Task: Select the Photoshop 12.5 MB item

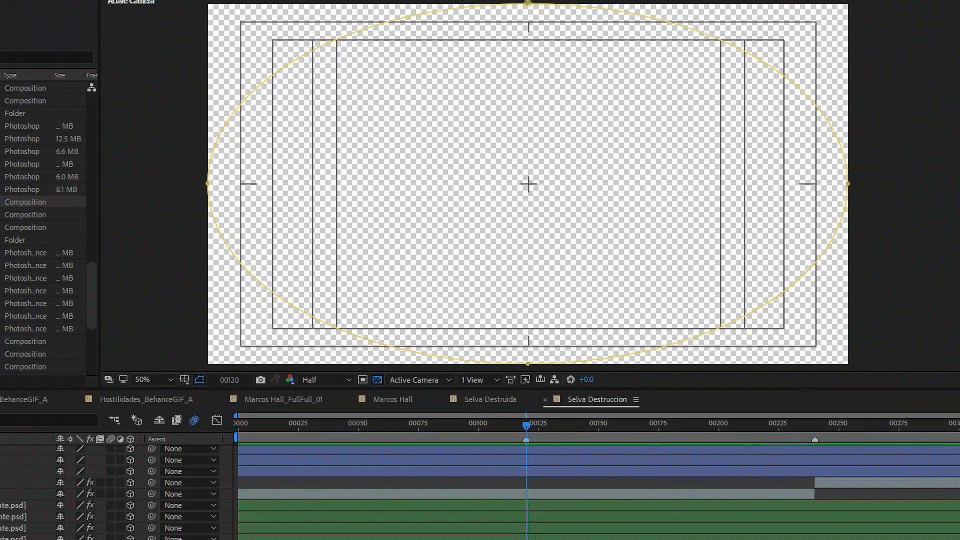Action: [43, 139]
